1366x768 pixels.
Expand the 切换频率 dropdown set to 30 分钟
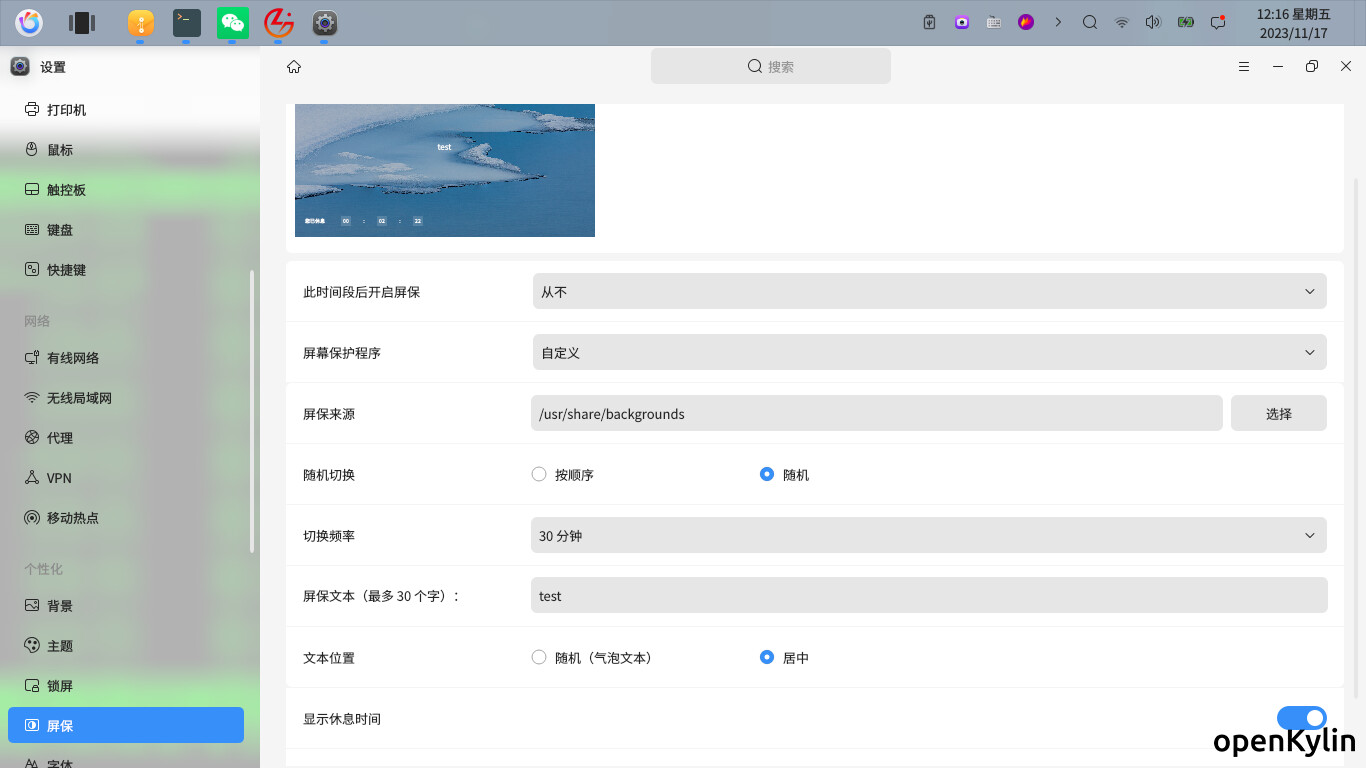[929, 536]
